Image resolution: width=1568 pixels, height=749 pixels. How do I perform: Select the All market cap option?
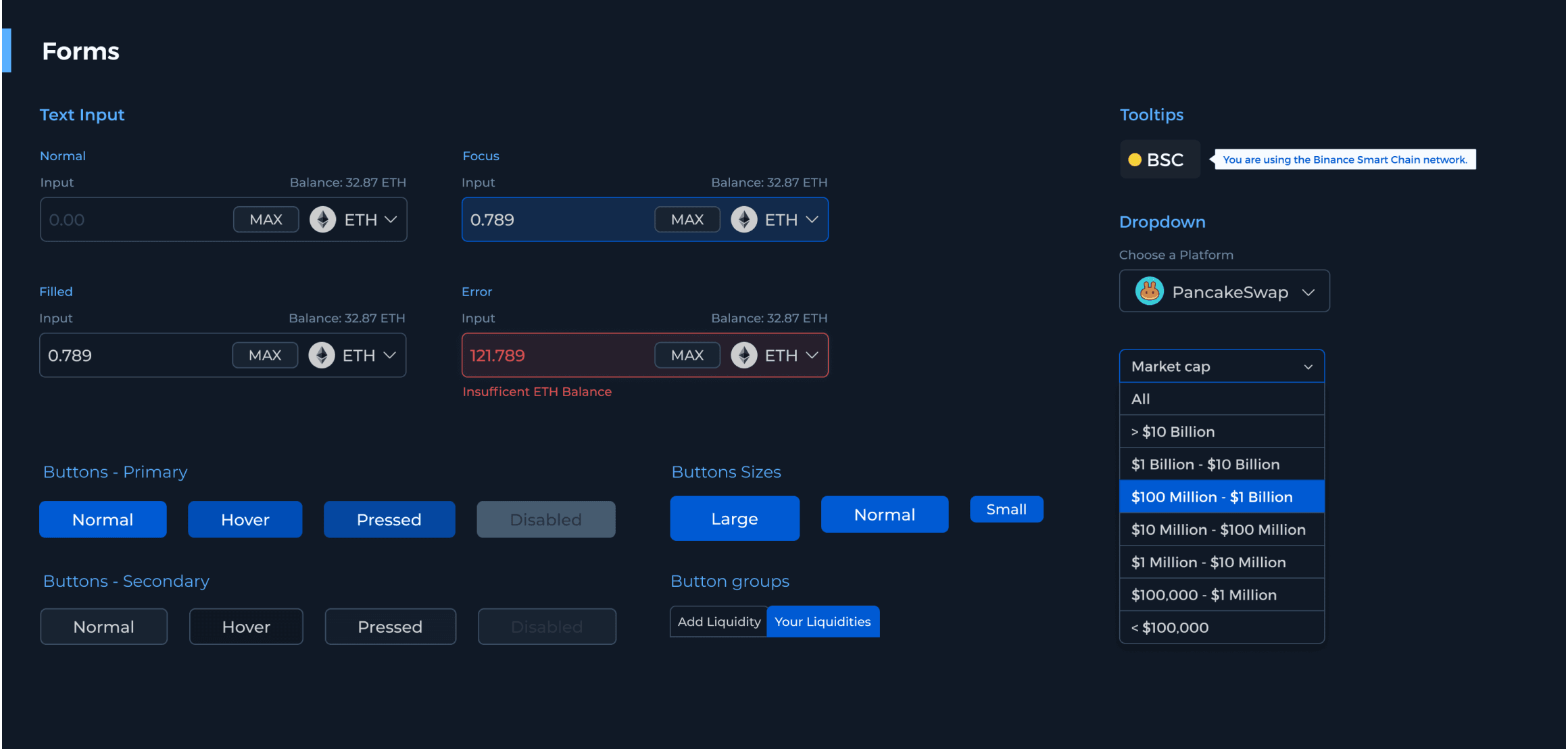(1221, 399)
